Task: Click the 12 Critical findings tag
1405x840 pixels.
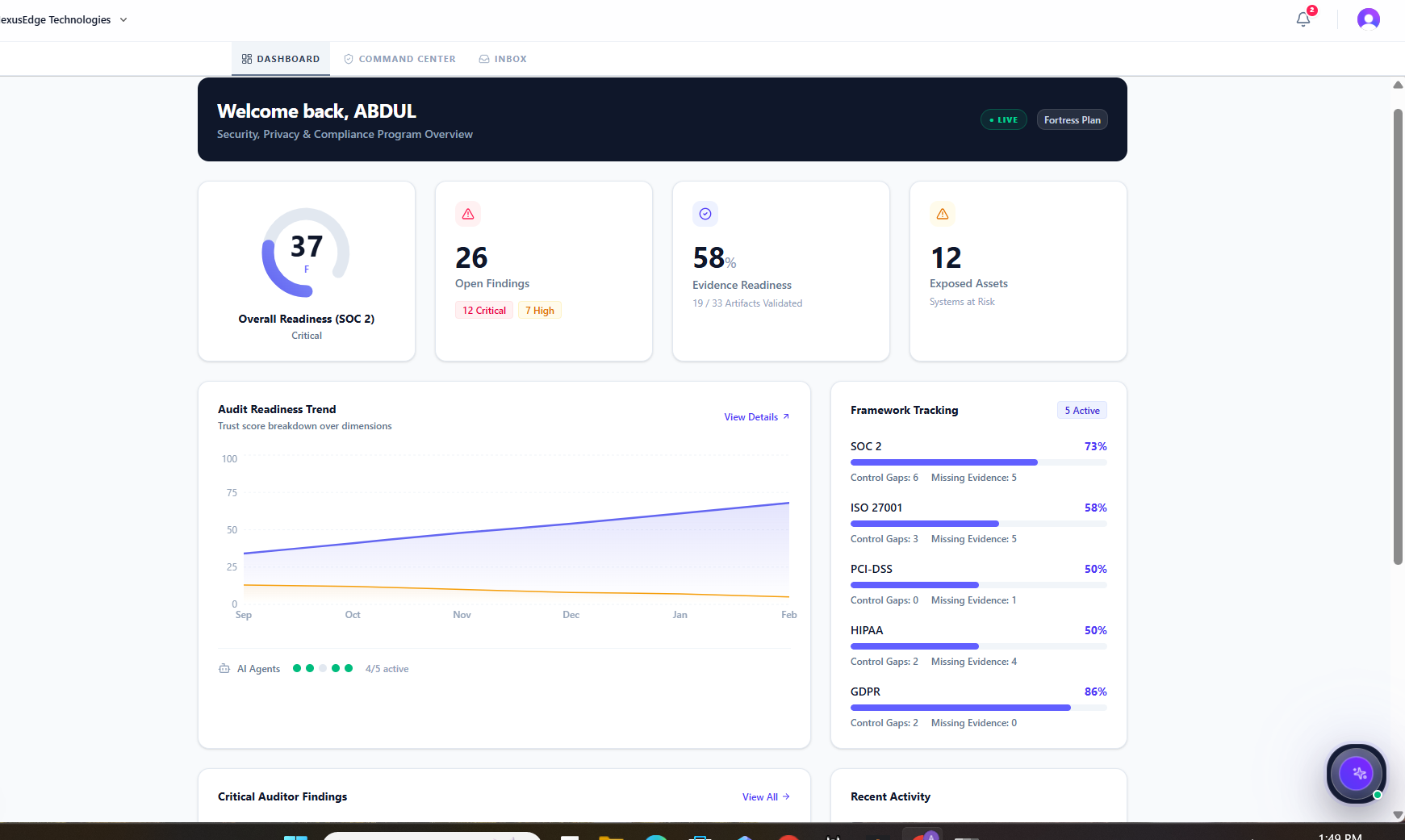Action: pyautogui.click(x=484, y=311)
